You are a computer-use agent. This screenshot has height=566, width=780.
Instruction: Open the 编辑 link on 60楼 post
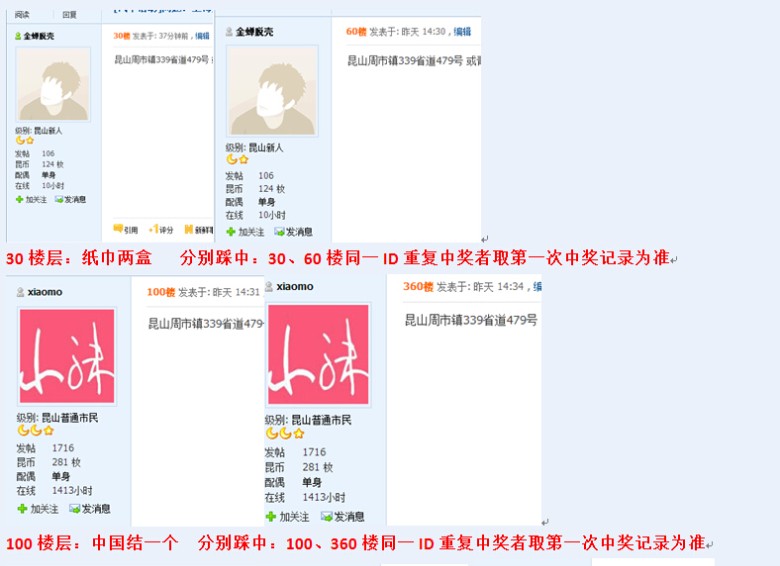pyautogui.click(x=463, y=32)
